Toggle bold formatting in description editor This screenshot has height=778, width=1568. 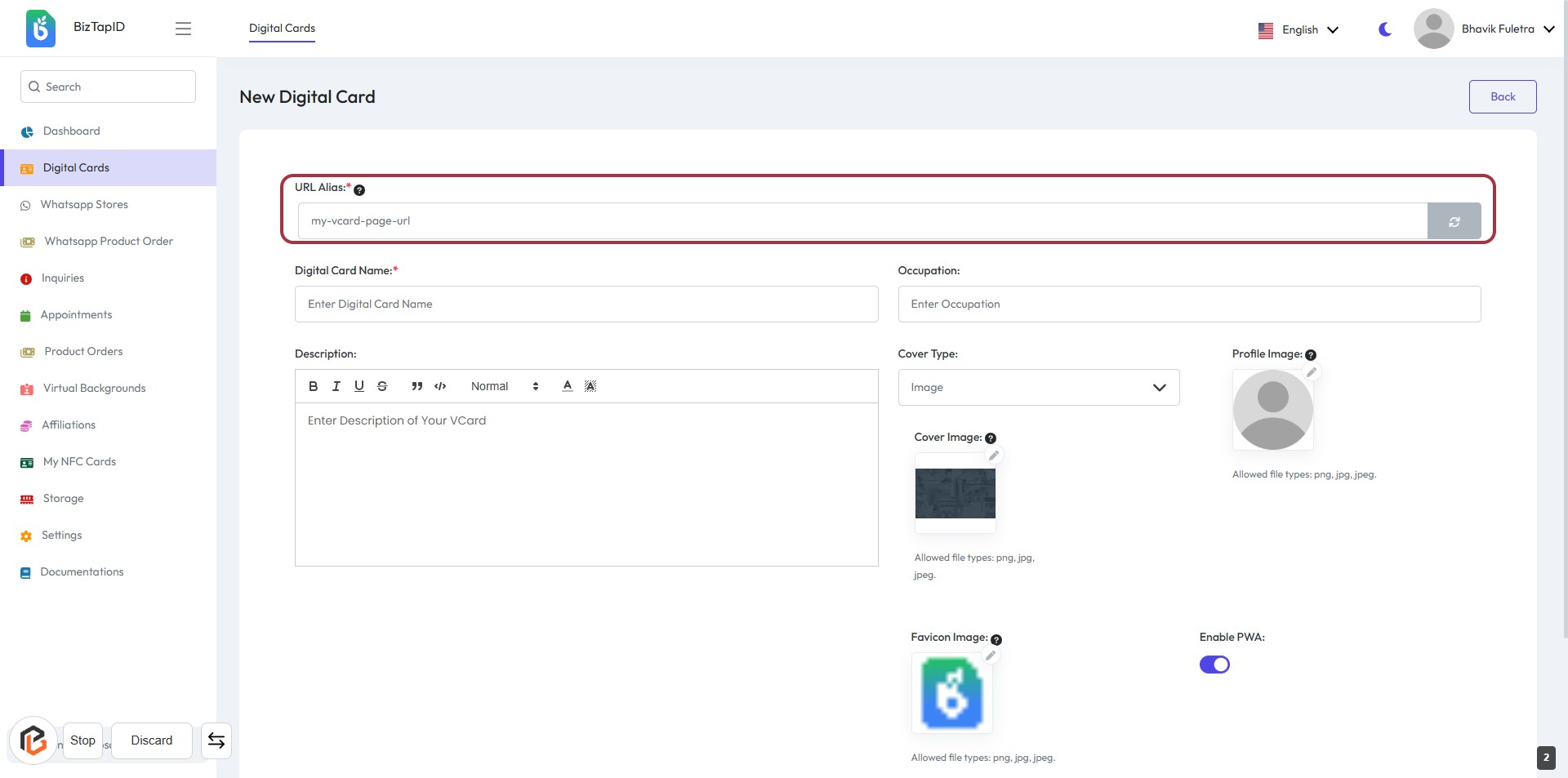(x=313, y=386)
